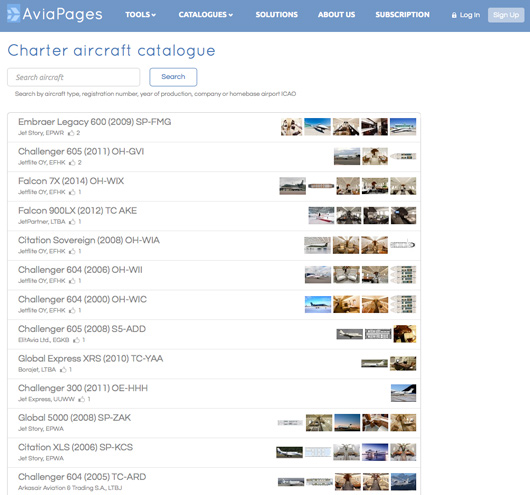Click thumbs-up icon for Challenger 300 OE-HHH
The image size is (530, 495).
coord(82,399)
